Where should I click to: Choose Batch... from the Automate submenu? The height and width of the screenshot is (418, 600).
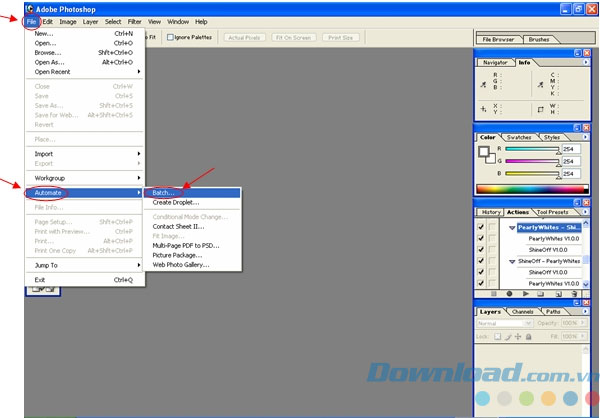click(192, 193)
